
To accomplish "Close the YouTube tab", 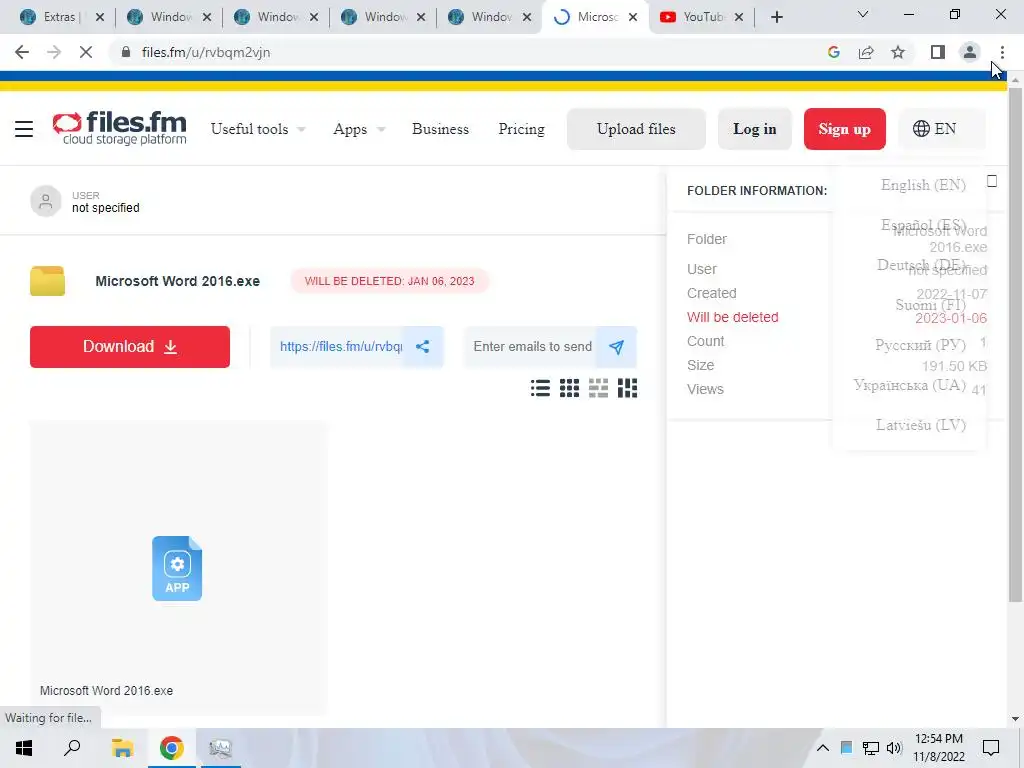I will (739, 17).
